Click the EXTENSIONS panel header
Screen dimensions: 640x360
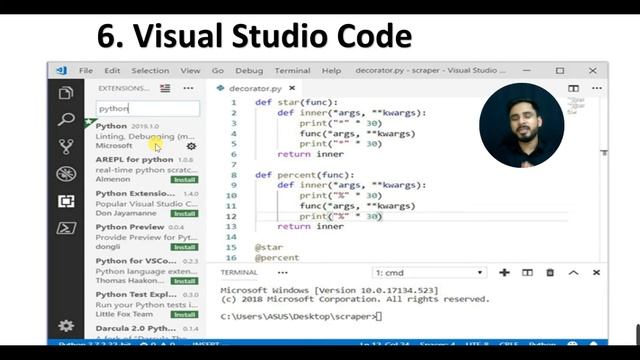coord(124,88)
